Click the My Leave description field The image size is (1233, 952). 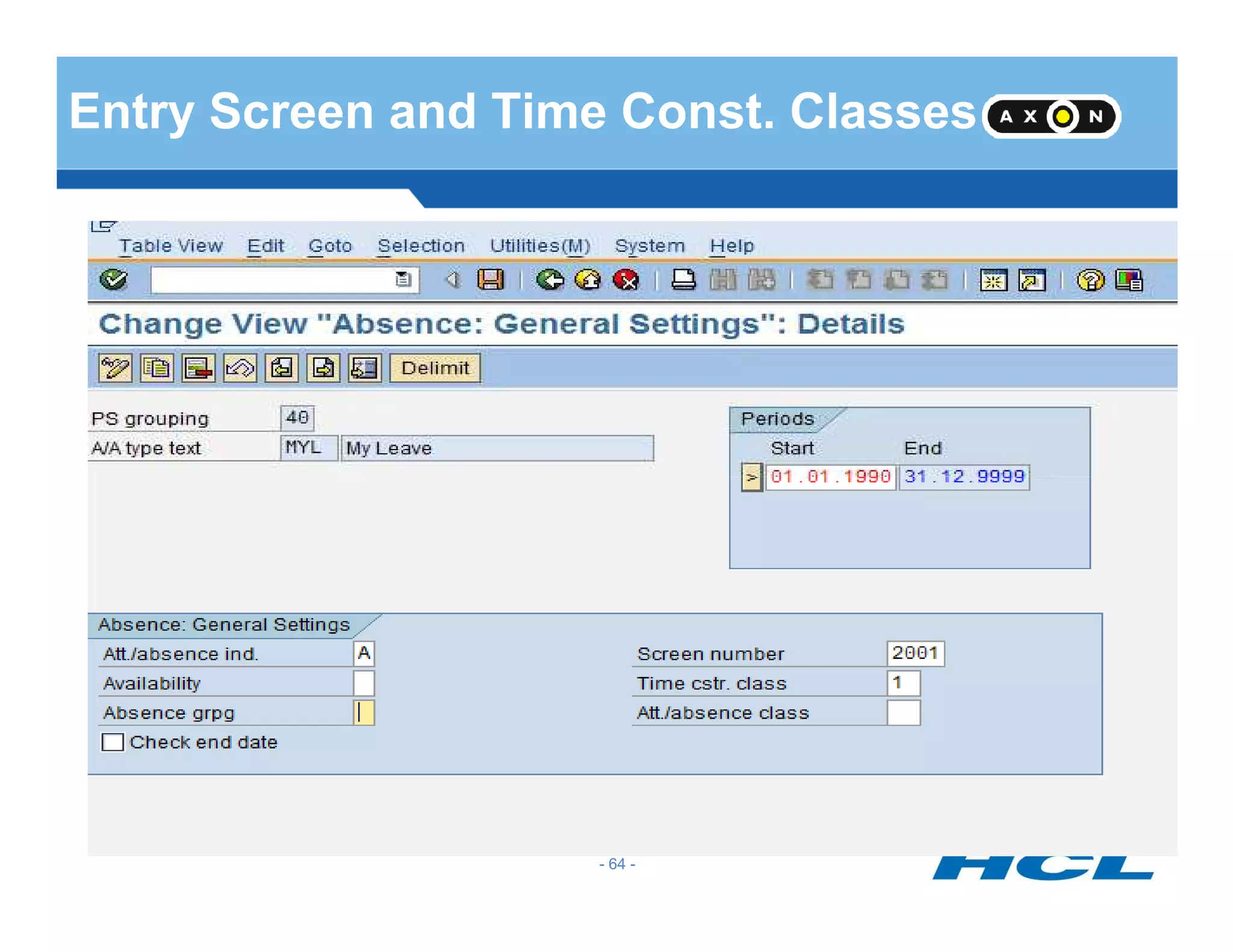pyautogui.click(x=497, y=448)
